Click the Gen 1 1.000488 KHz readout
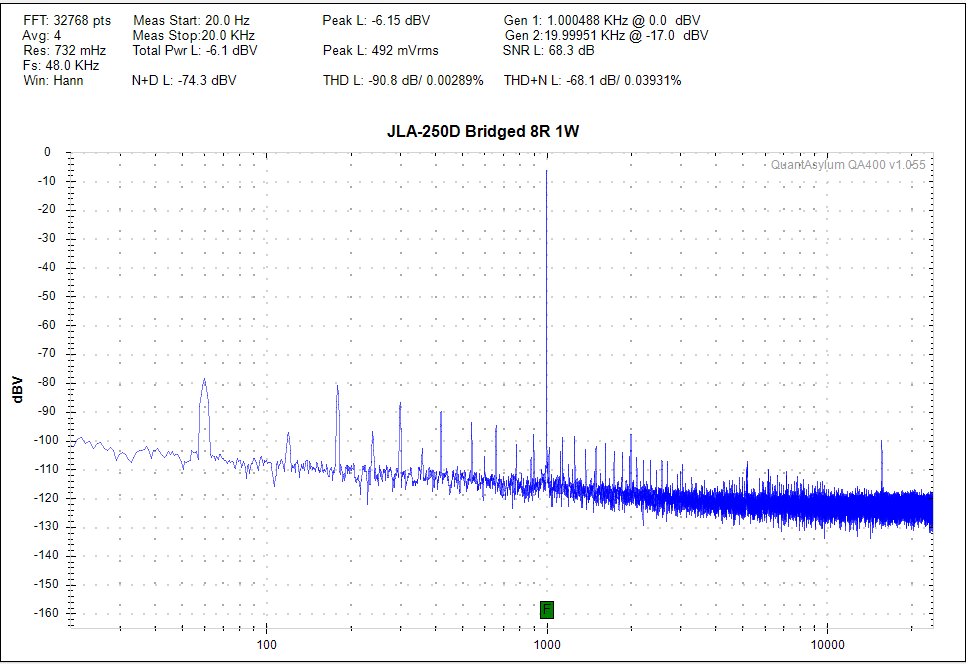Viewport: 966px width, 664px height. pos(602,20)
